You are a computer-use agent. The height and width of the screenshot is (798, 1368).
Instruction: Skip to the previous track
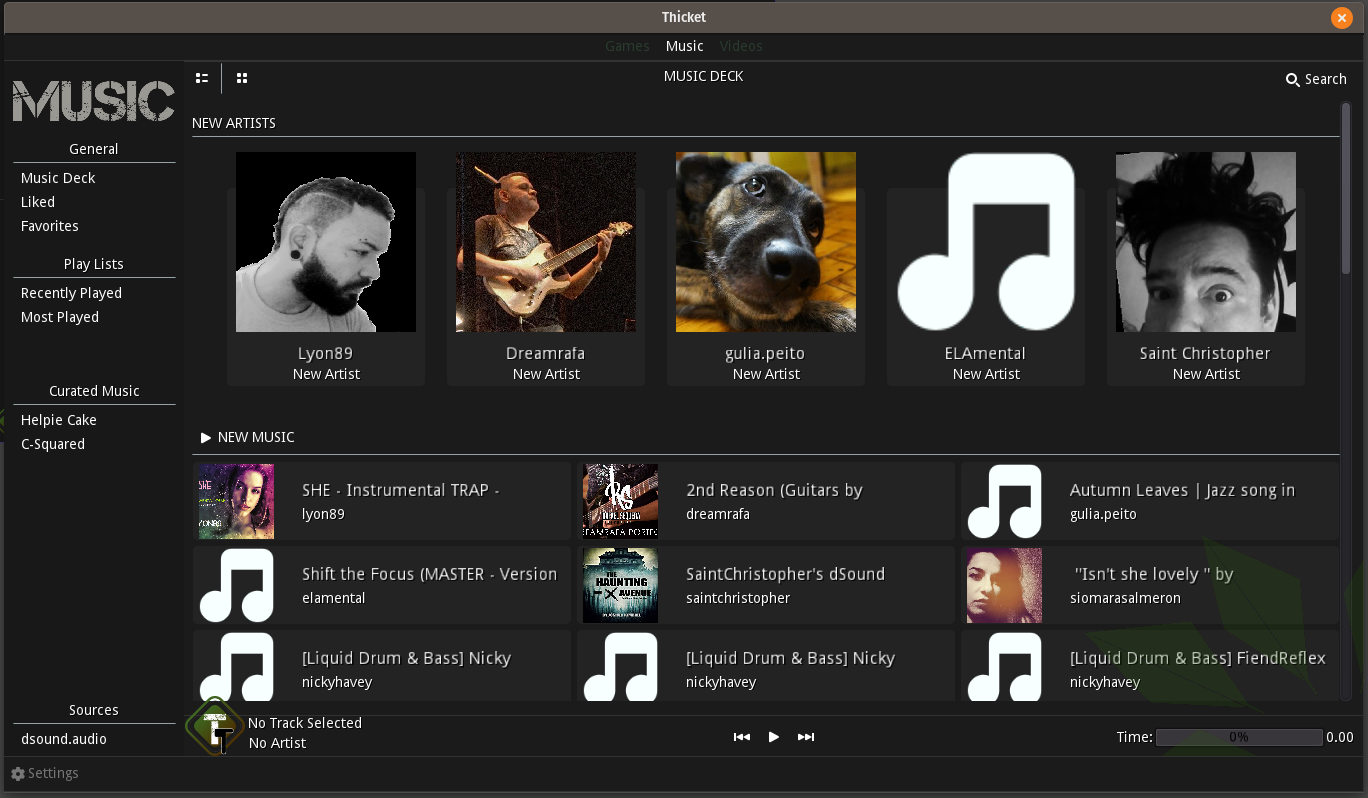coord(742,737)
